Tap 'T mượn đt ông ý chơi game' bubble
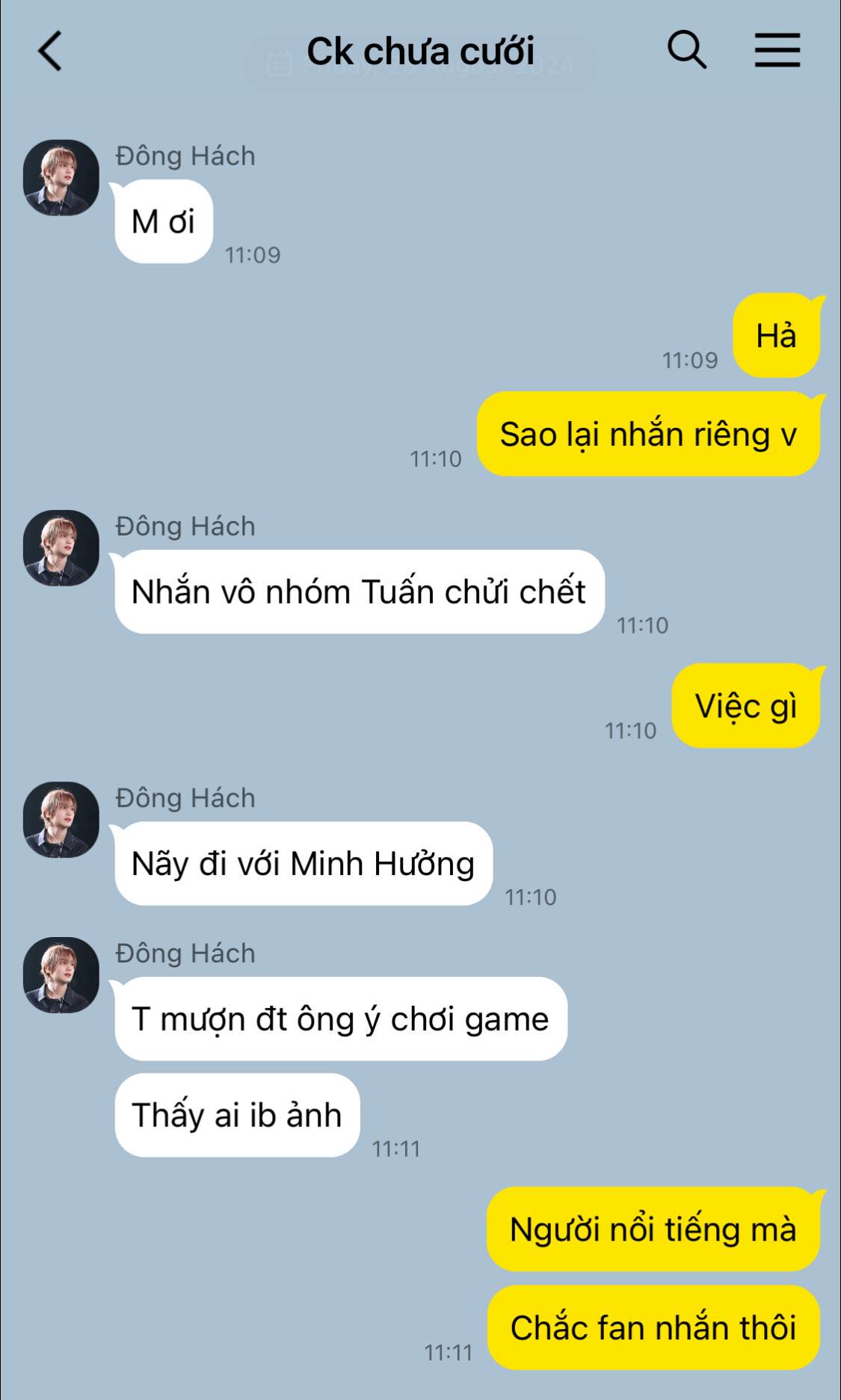 click(341, 1019)
